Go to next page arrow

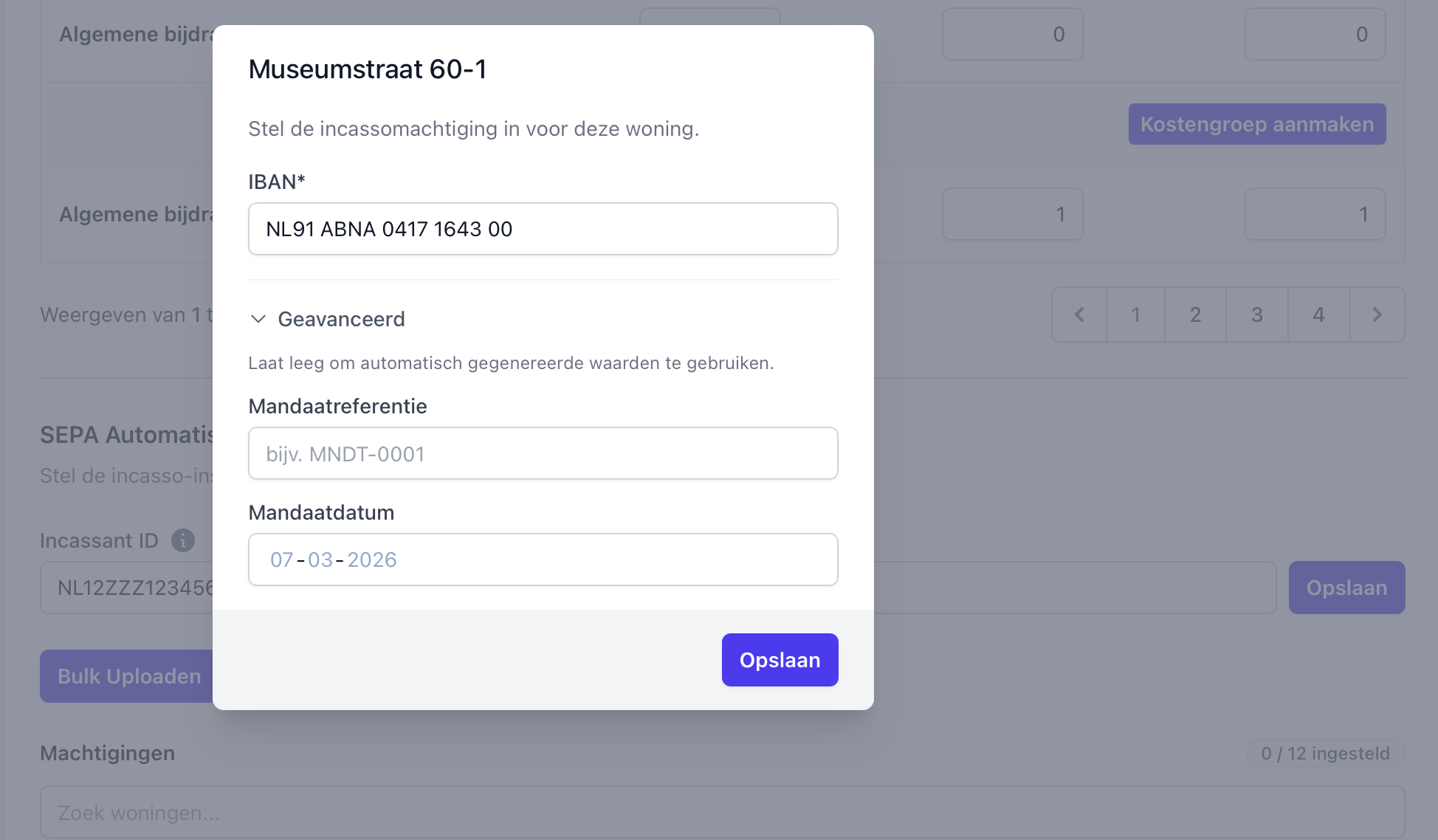point(1377,314)
